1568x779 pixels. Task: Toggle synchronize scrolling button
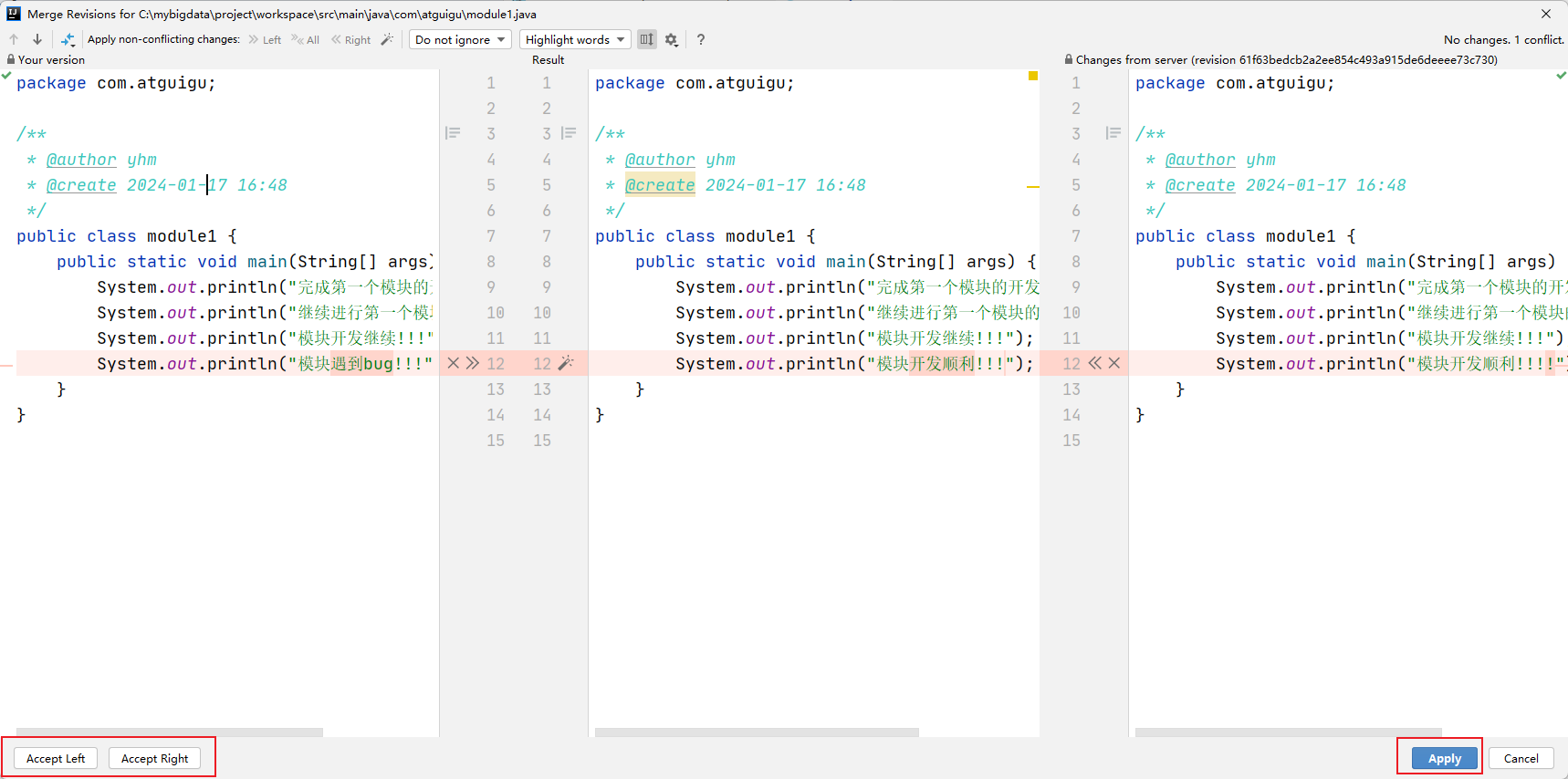pos(647,39)
